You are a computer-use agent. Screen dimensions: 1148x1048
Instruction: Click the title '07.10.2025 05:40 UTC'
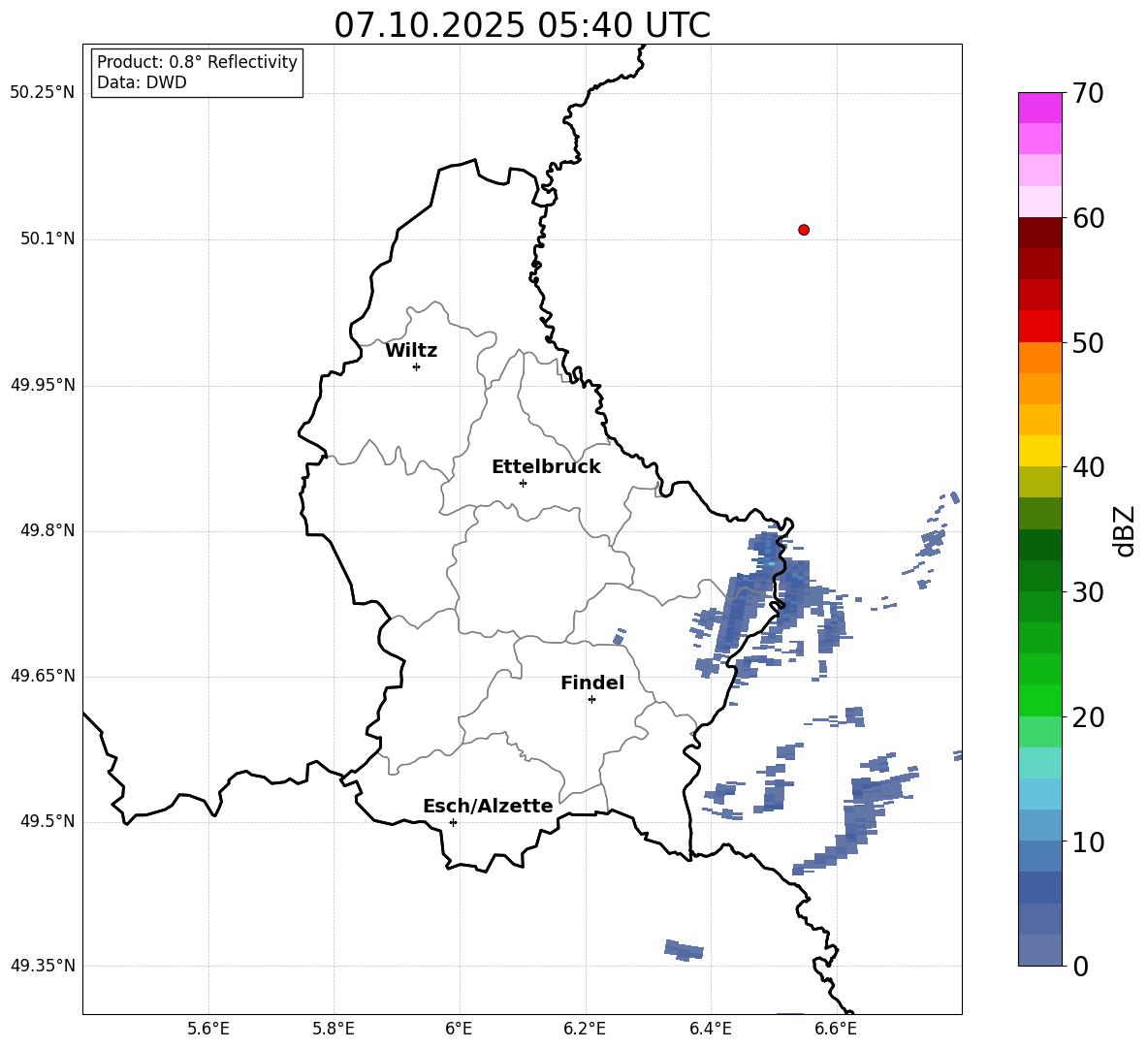pos(522,25)
